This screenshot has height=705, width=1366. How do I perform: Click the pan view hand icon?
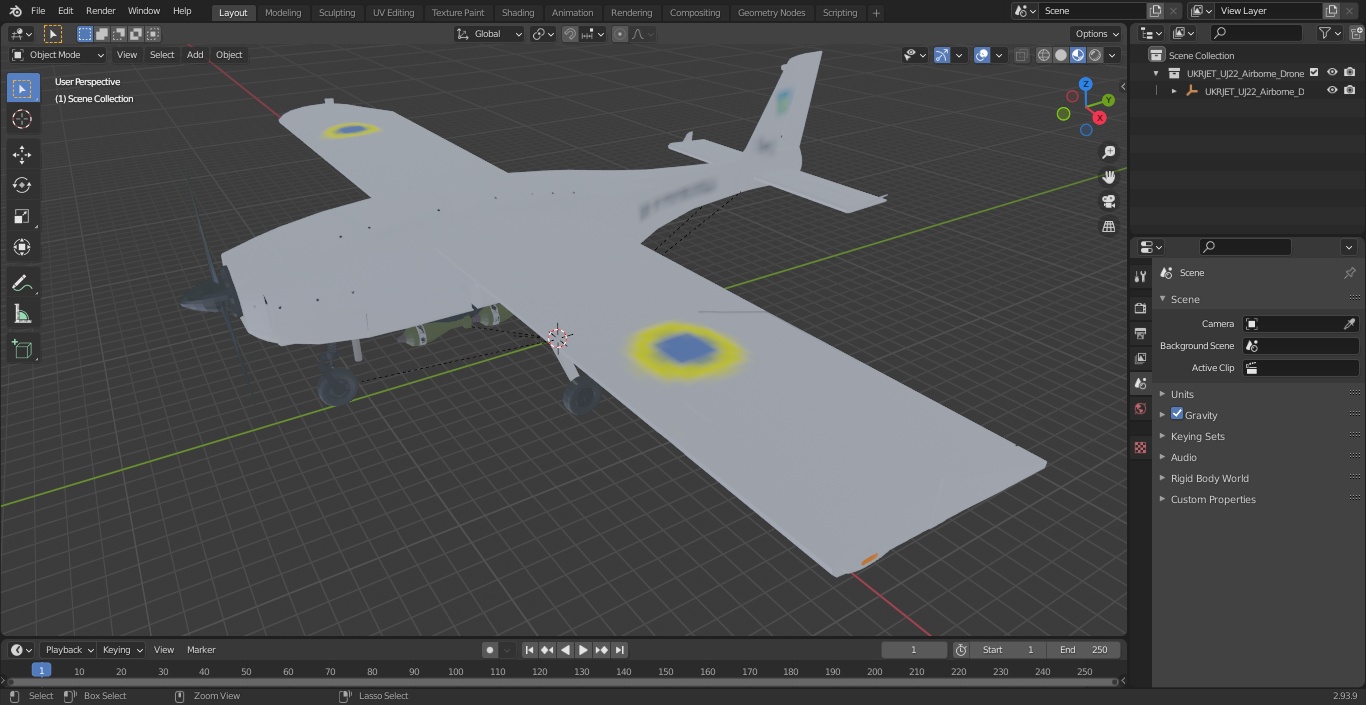click(1108, 177)
